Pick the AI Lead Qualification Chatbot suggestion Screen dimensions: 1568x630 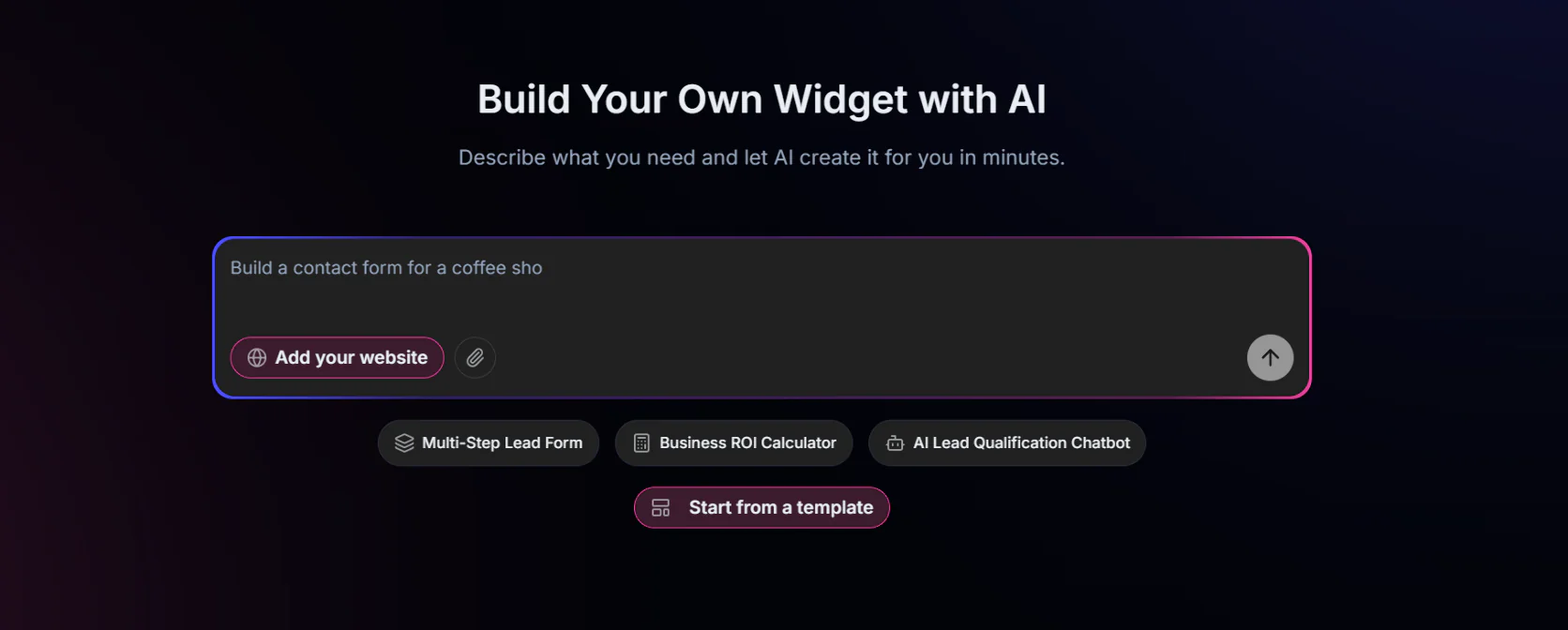[1006, 442]
